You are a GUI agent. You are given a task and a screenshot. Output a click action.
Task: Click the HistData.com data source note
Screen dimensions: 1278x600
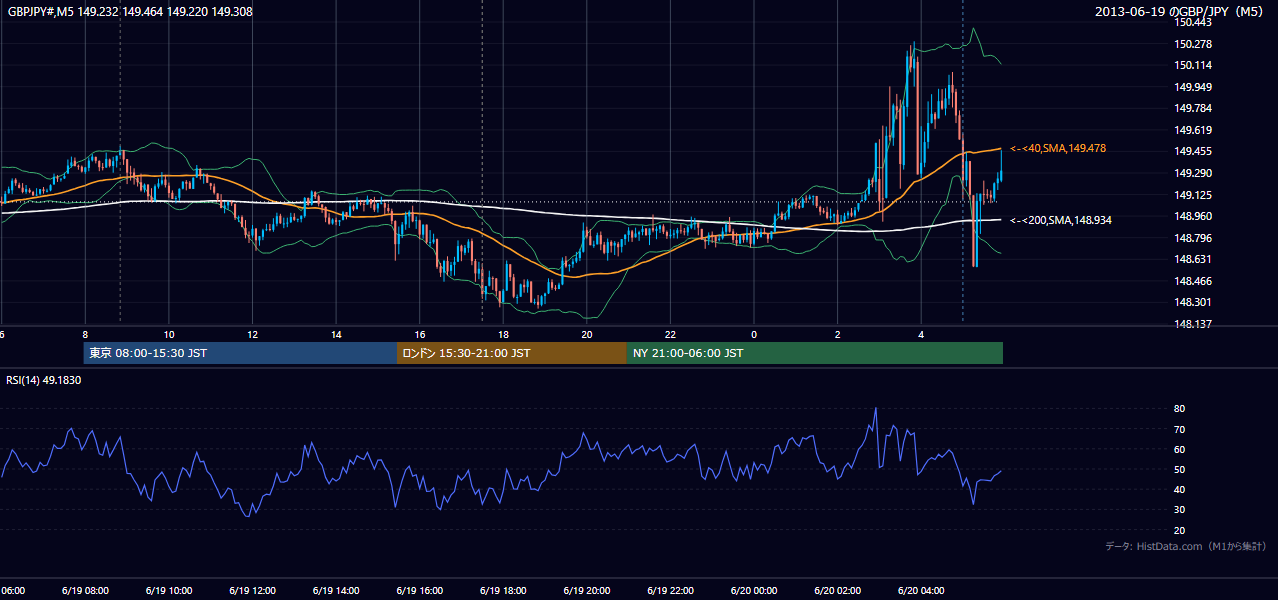coord(1186,546)
